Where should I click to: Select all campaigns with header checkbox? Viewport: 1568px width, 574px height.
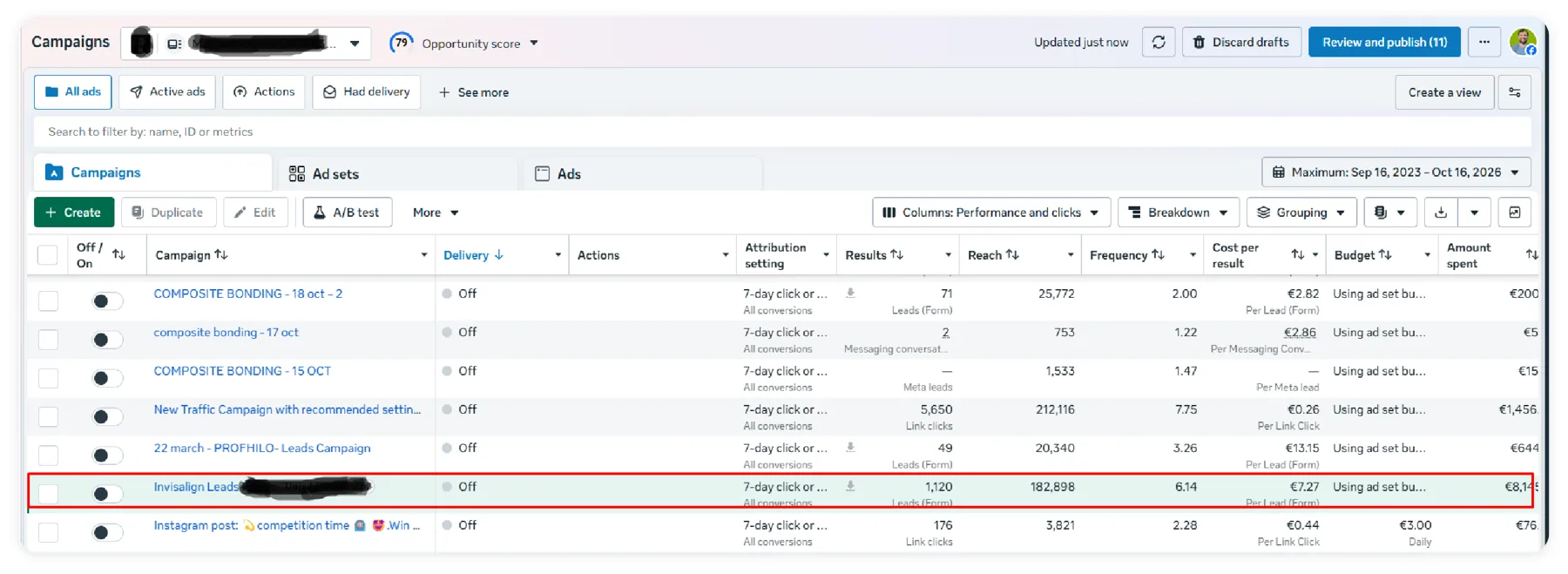pos(48,255)
